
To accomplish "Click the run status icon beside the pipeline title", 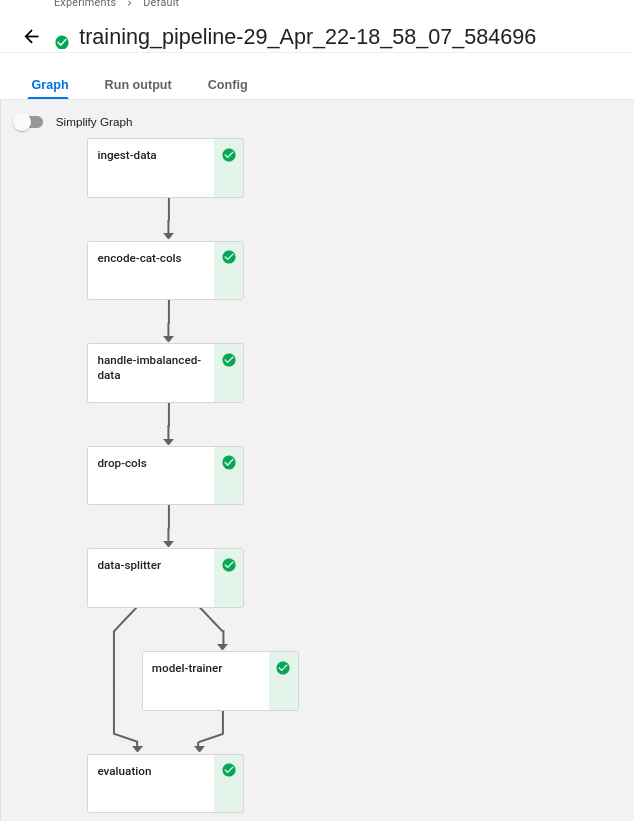I will point(61,43).
